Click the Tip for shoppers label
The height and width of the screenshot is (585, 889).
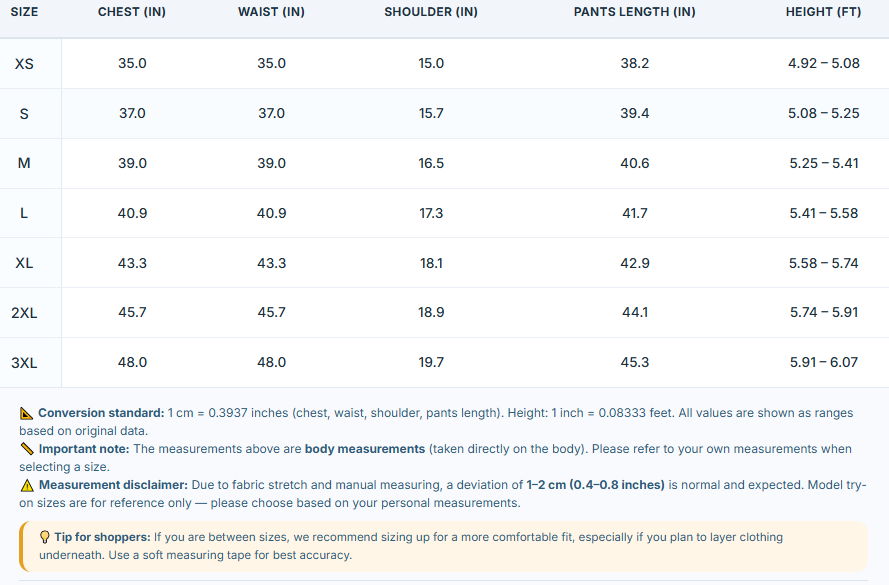[103, 537]
